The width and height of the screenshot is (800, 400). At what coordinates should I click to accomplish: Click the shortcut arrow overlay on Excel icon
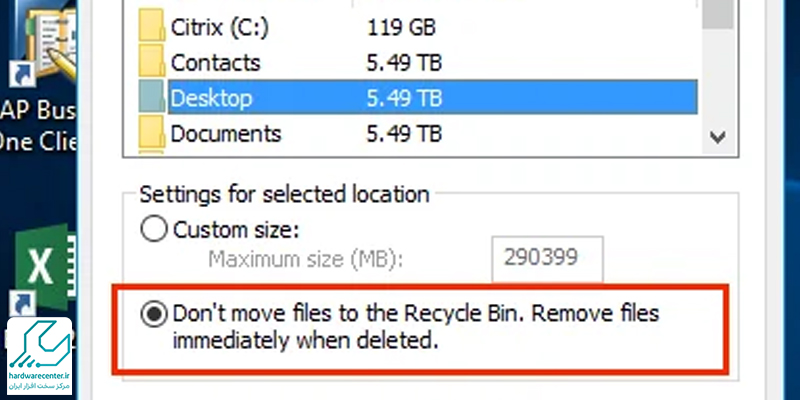tap(22, 304)
